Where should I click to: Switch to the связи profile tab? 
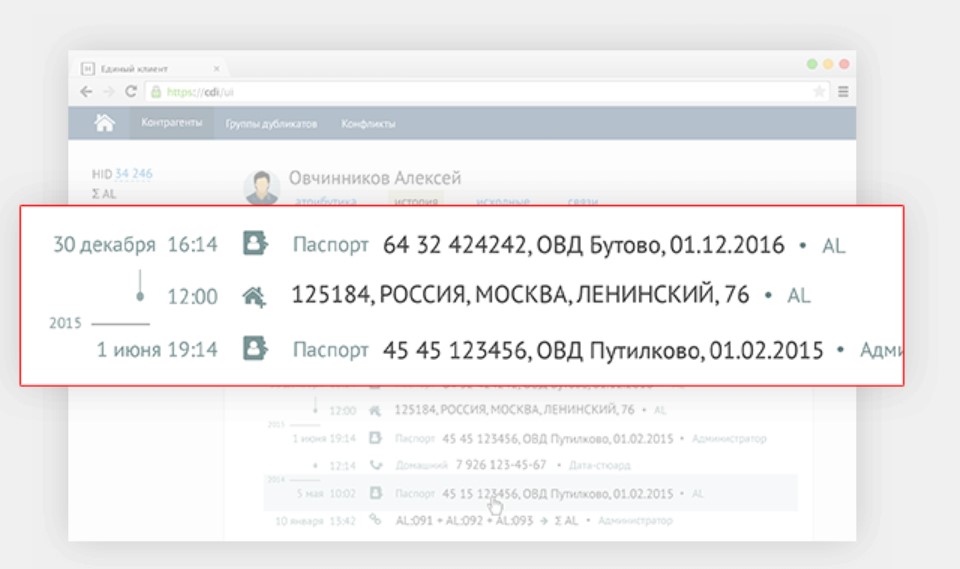[x=582, y=201]
